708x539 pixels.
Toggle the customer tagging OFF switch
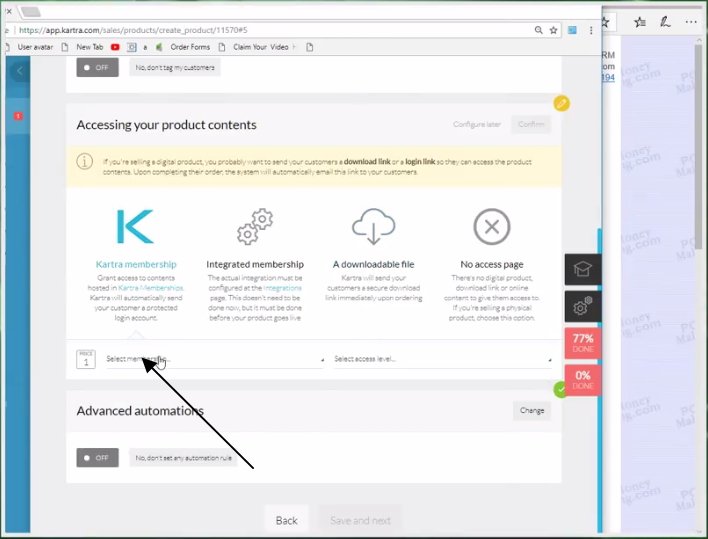click(98, 67)
